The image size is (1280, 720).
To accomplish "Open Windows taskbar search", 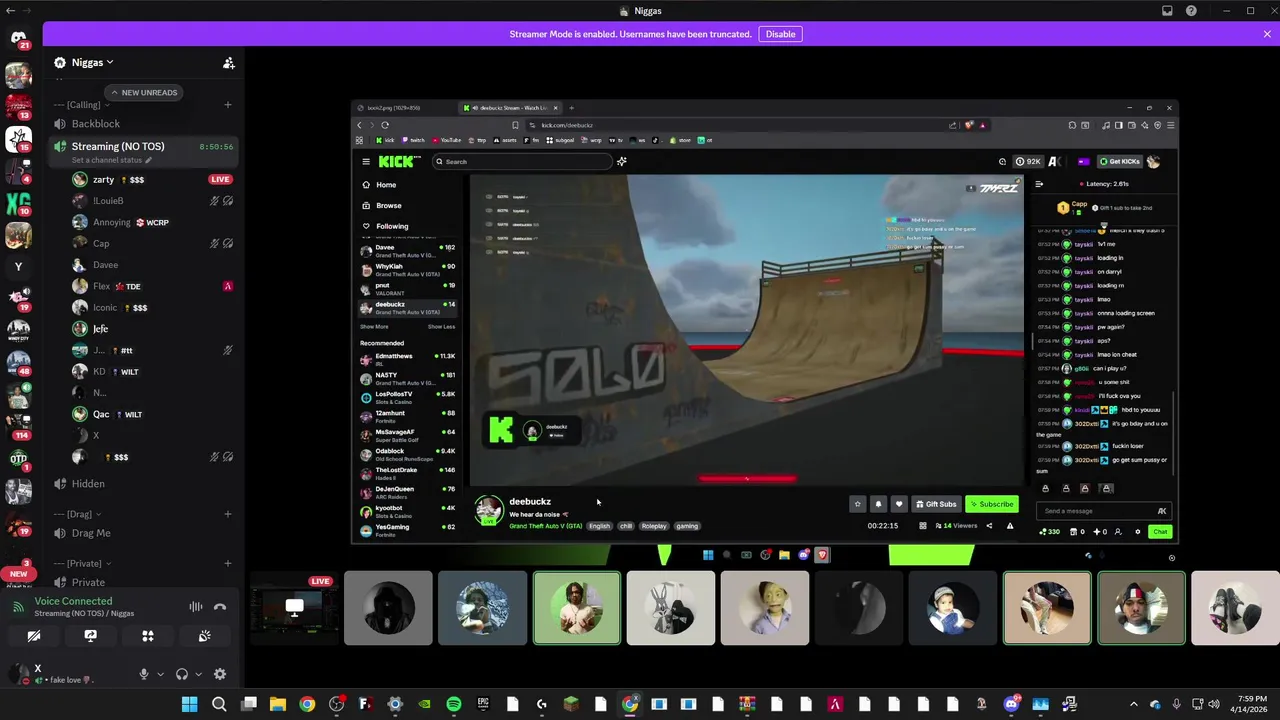I will (x=219, y=704).
